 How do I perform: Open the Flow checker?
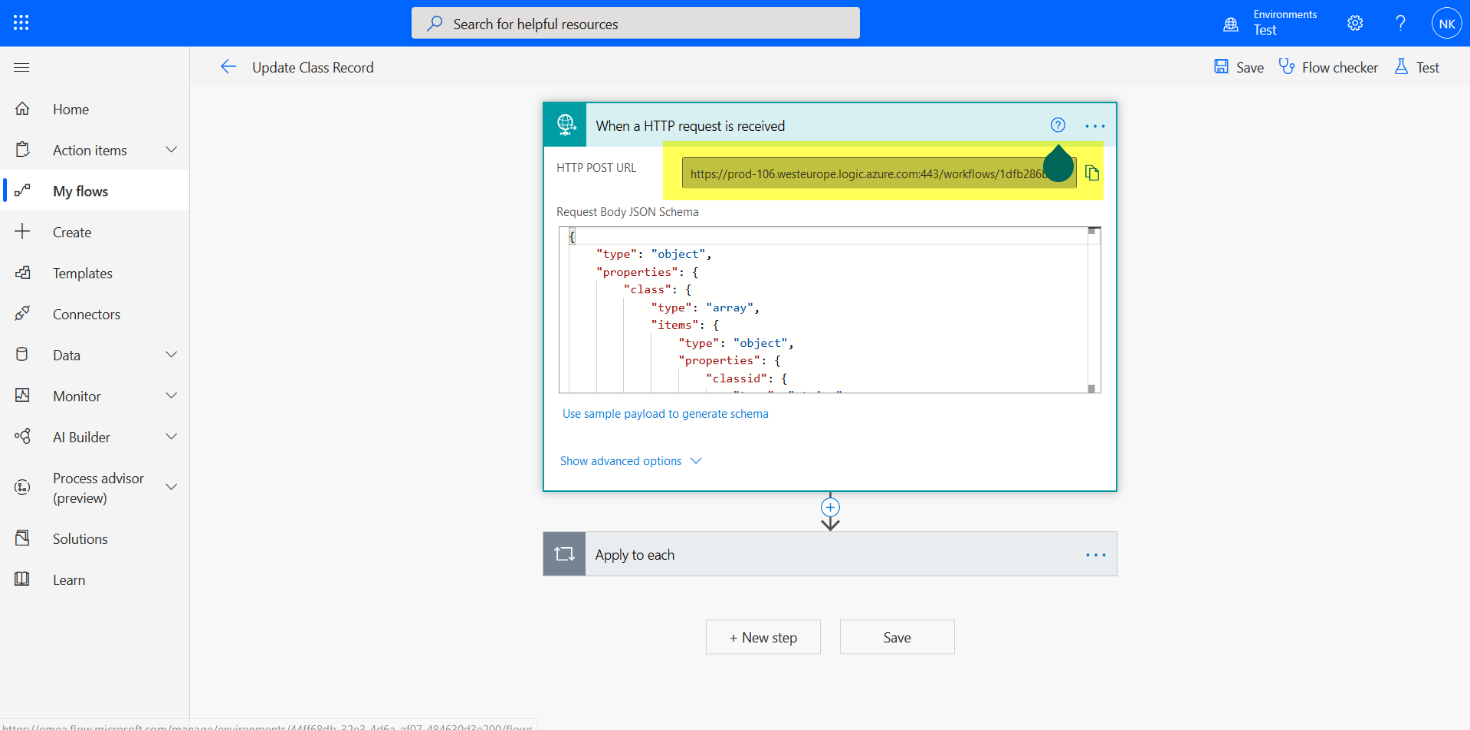click(1328, 67)
